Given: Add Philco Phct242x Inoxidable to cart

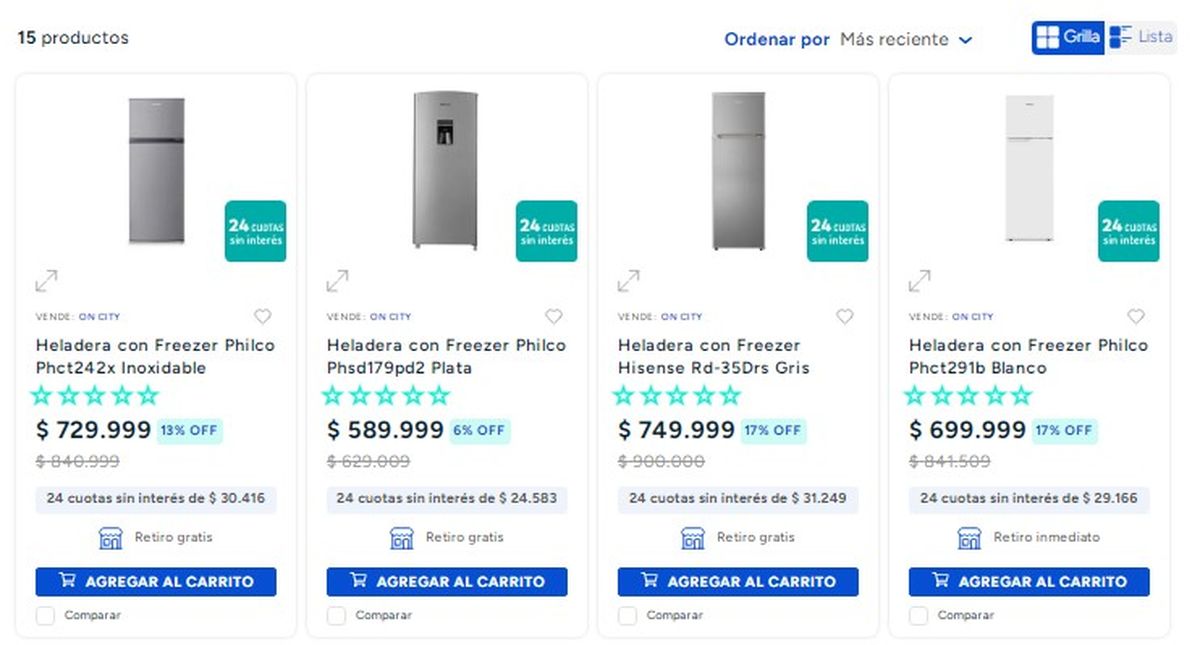Looking at the screenshot, I should coord(156,581).
